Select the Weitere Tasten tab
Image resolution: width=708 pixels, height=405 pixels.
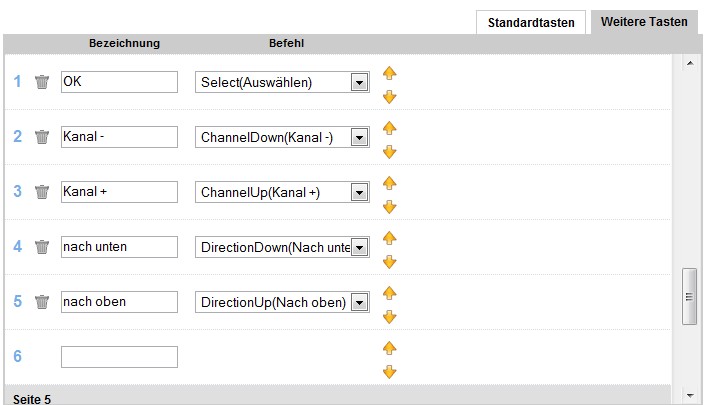click(644, 22)
